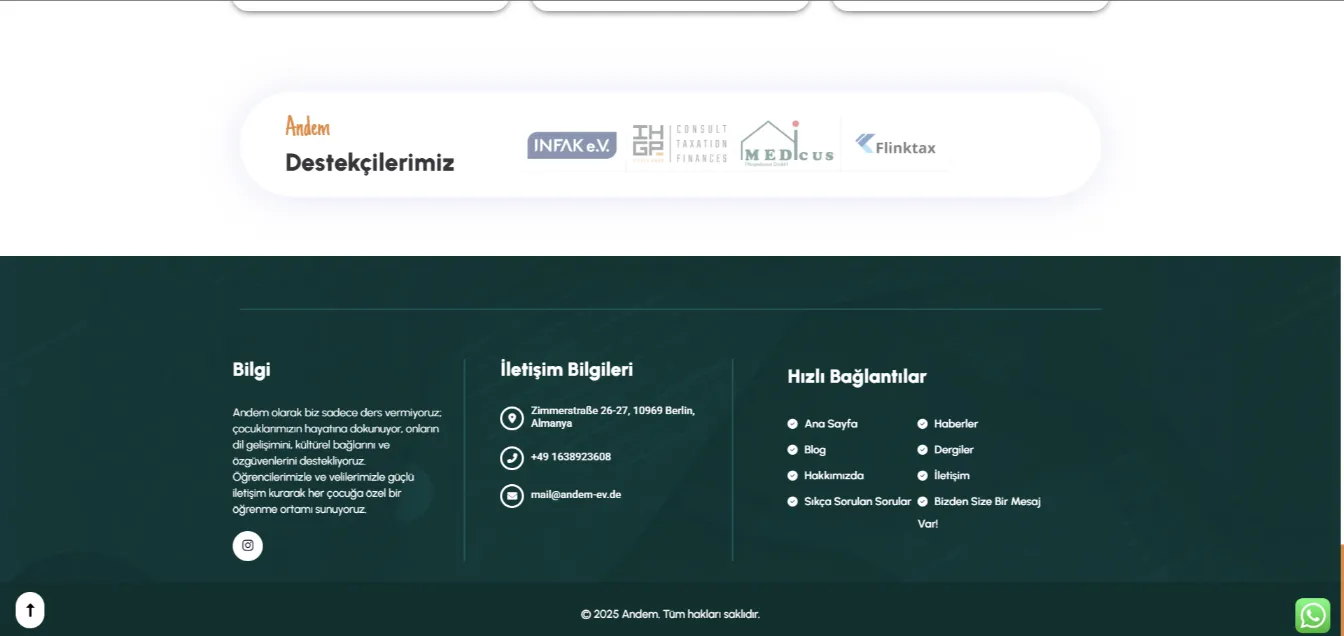Screen dimensions: 1344x636
Task: Click the location pin icon
Action: point(512,418)
